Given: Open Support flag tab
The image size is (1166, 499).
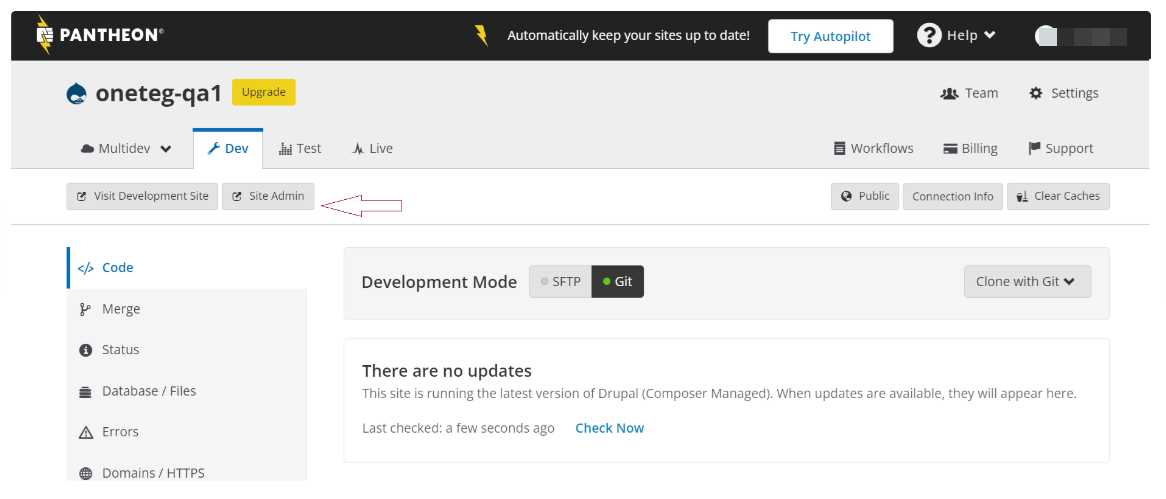Looking at the screenshot, I should [x=1060, y=148].
